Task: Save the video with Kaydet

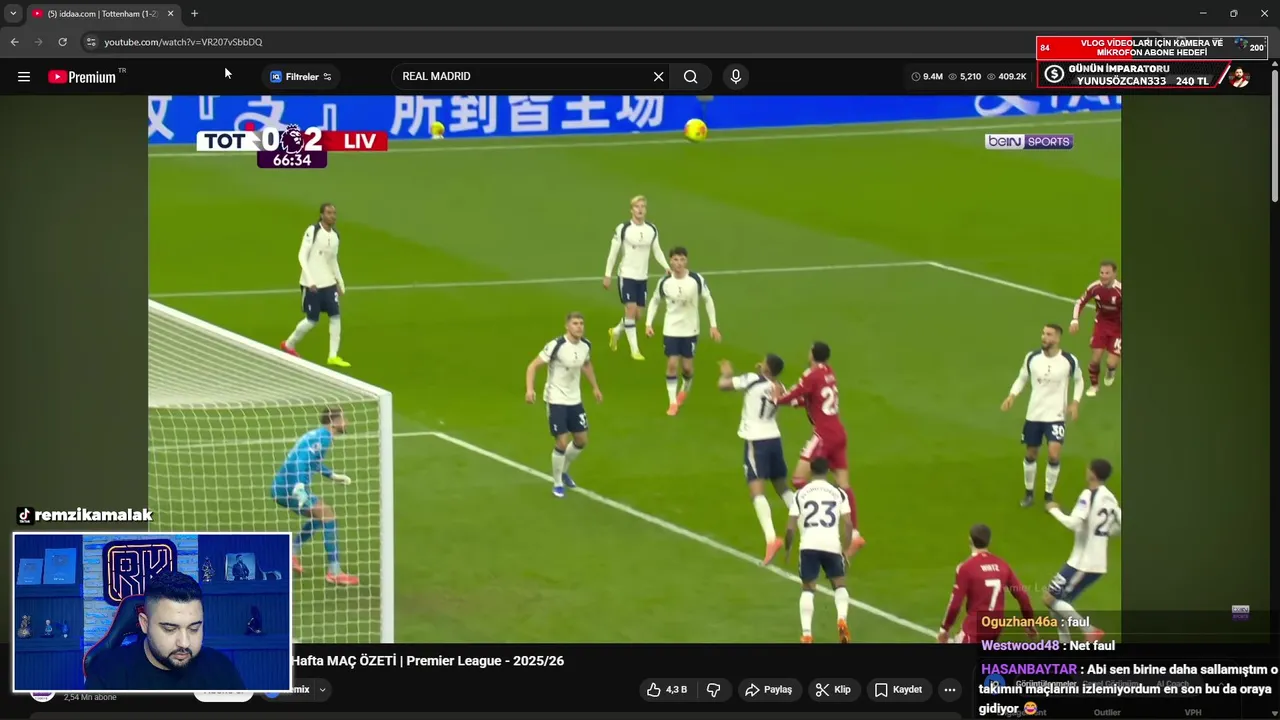Action: [898, 690]
